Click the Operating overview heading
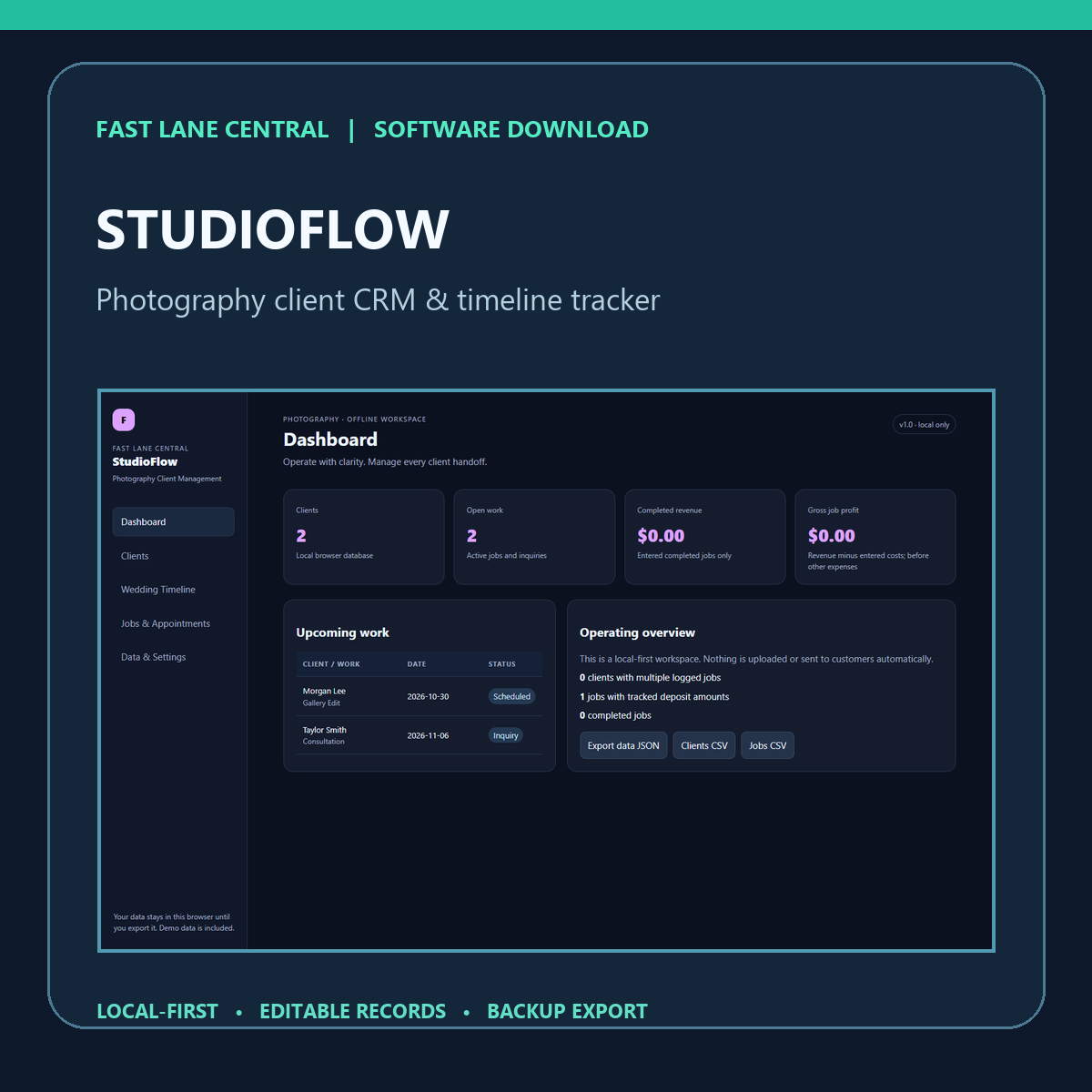This screenshot has width=1092, height=1092. click(x=637, y=632)
